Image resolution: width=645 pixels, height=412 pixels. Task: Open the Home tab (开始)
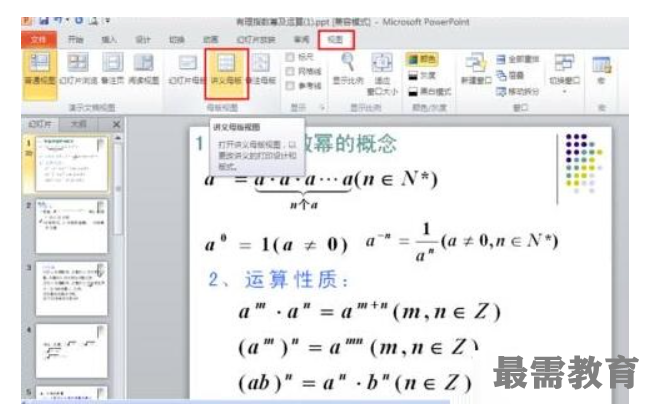click(x=76, y=39)
